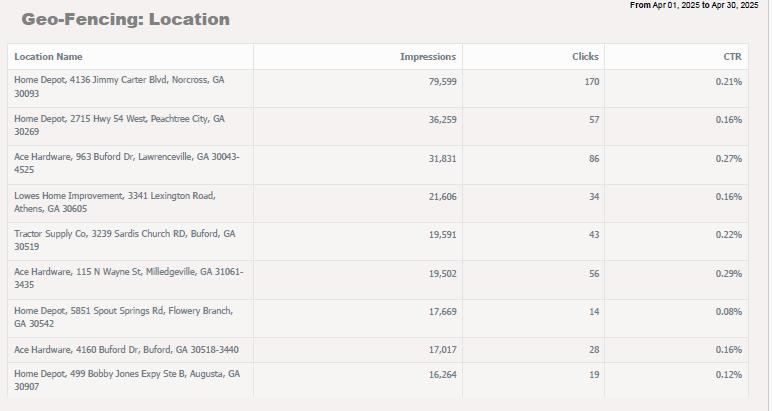
Task: Select the 0.29% CTR cell
Action: pyautogui.click(x=729, y=273)
